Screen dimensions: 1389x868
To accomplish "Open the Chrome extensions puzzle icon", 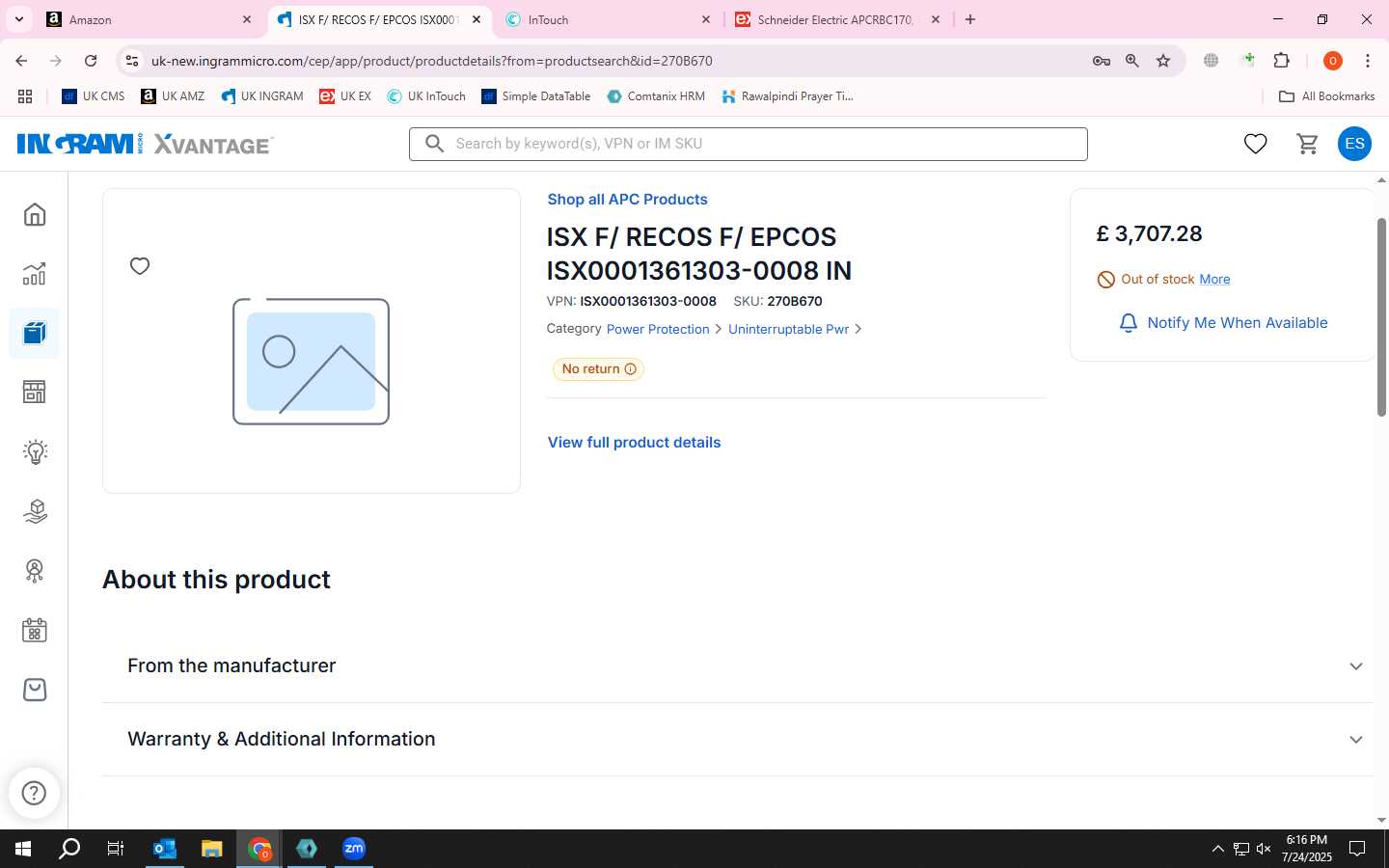I will 1281,61.
